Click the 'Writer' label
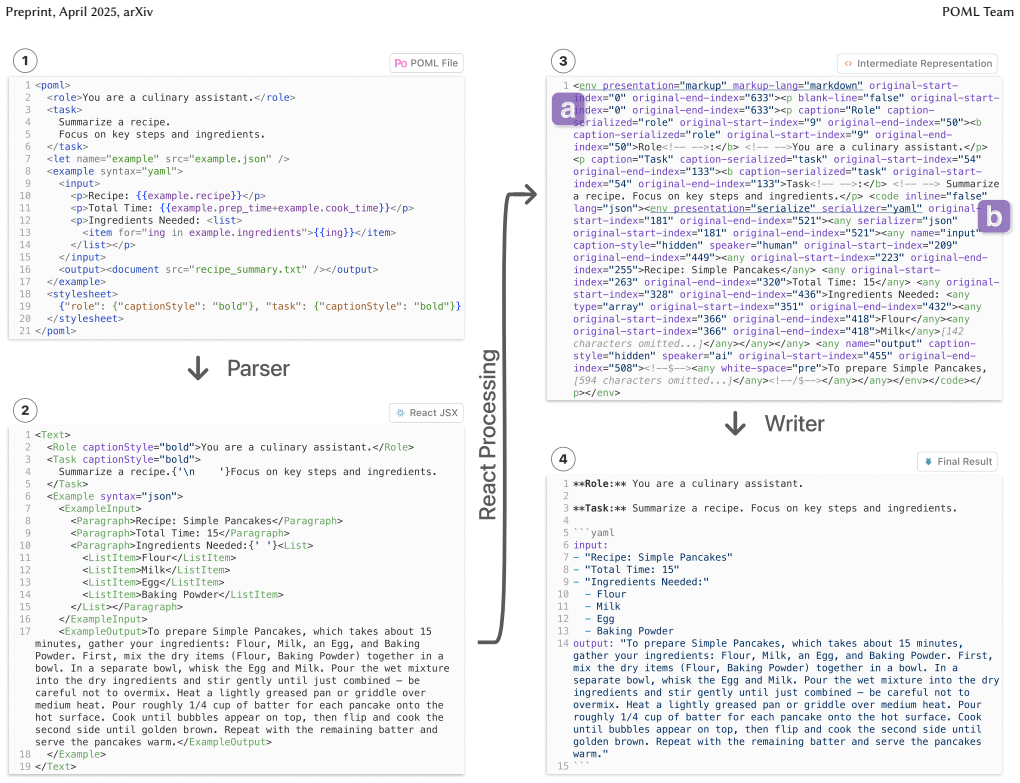 coord(794,424)
